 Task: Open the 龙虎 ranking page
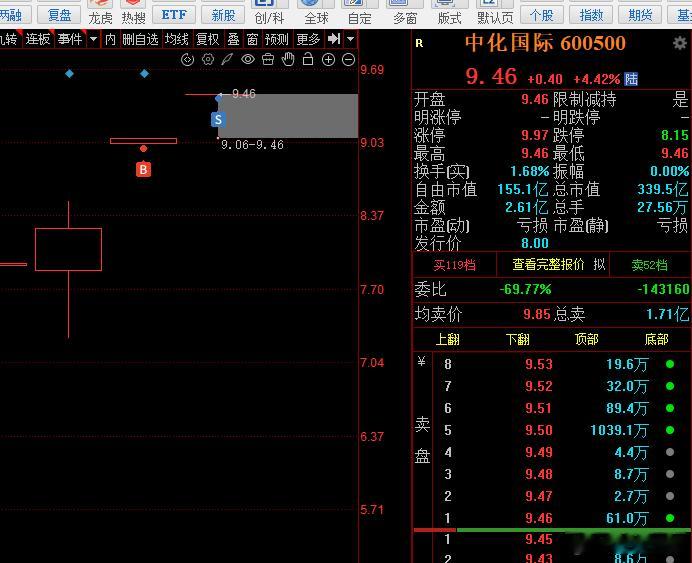[x=101, y=13]
